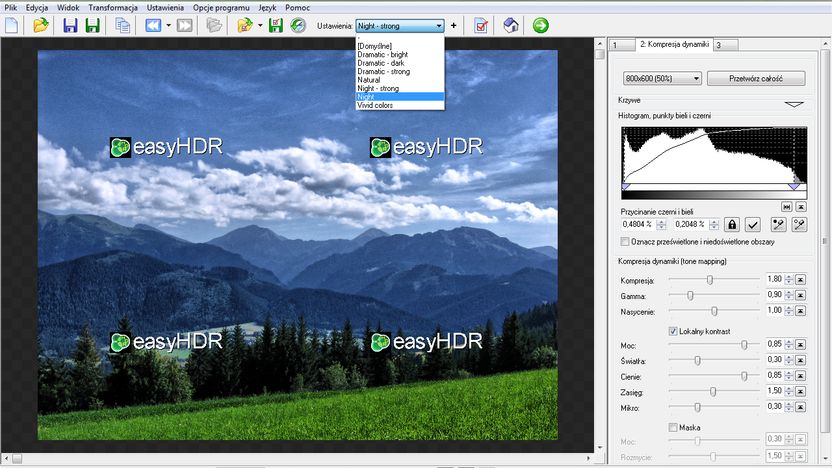Check Oznacz prześwietlone i niedoświetlone obszary

(625, 241)
